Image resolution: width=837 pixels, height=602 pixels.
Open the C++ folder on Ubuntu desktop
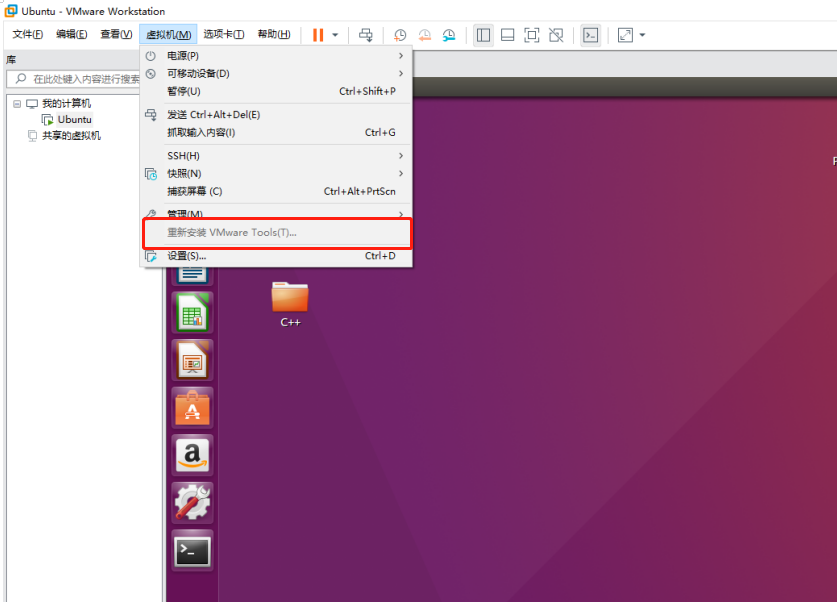290,304
